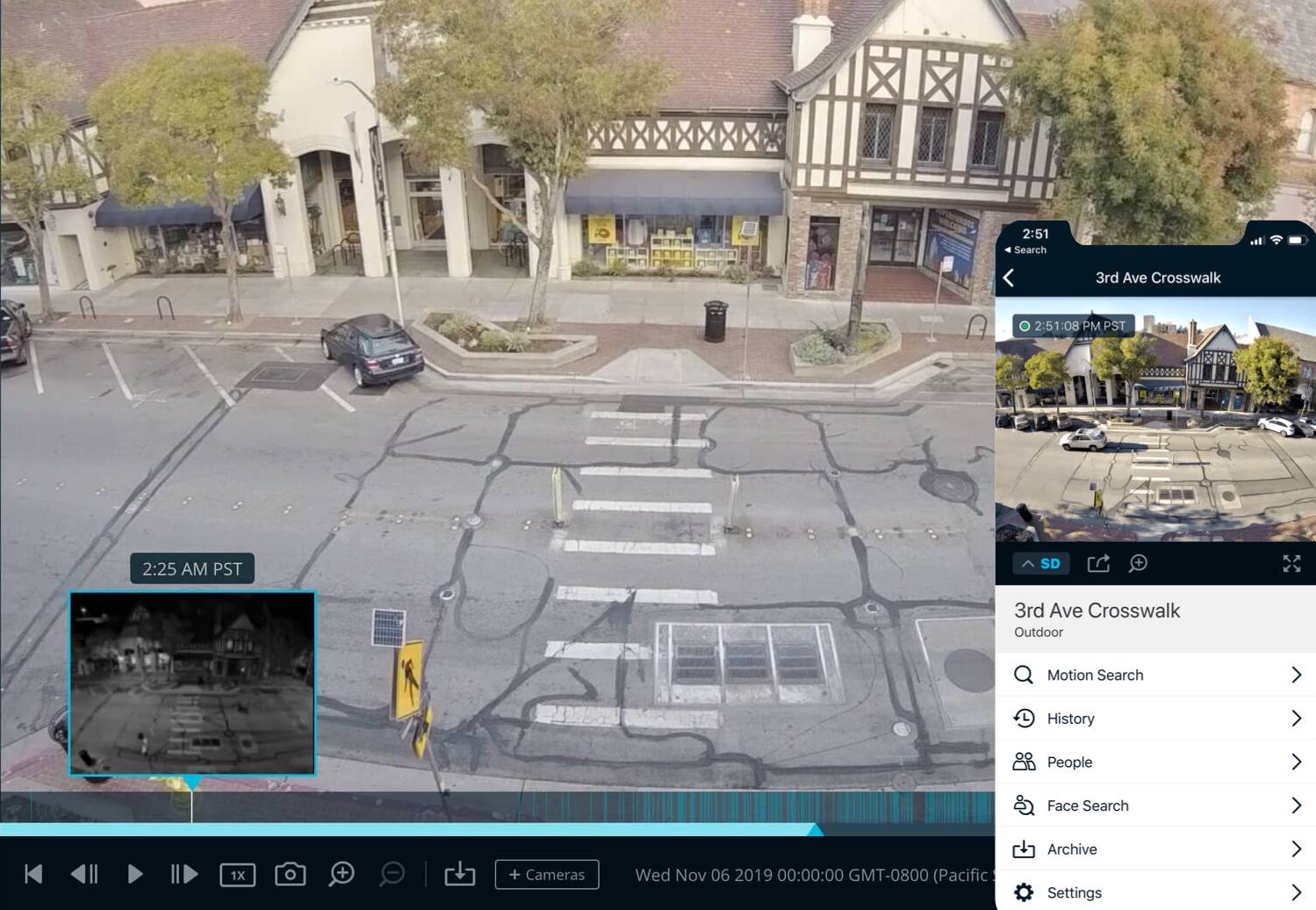Tap the mobile zoom-in magnifier icon
1316x910 pixels.
[x=1139, y=564]
